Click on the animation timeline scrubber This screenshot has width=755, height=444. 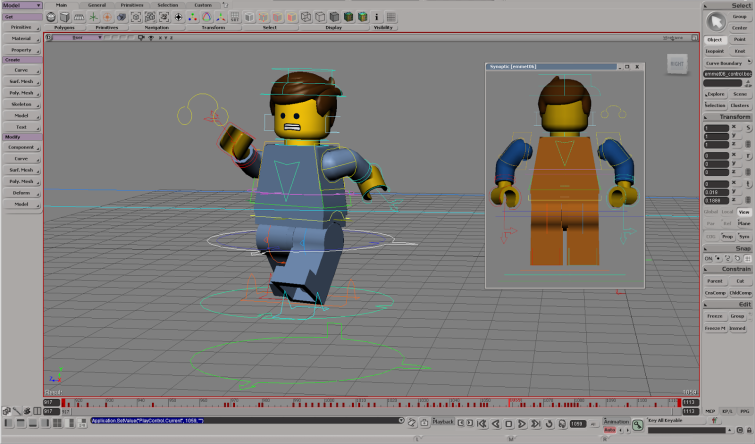370,403
